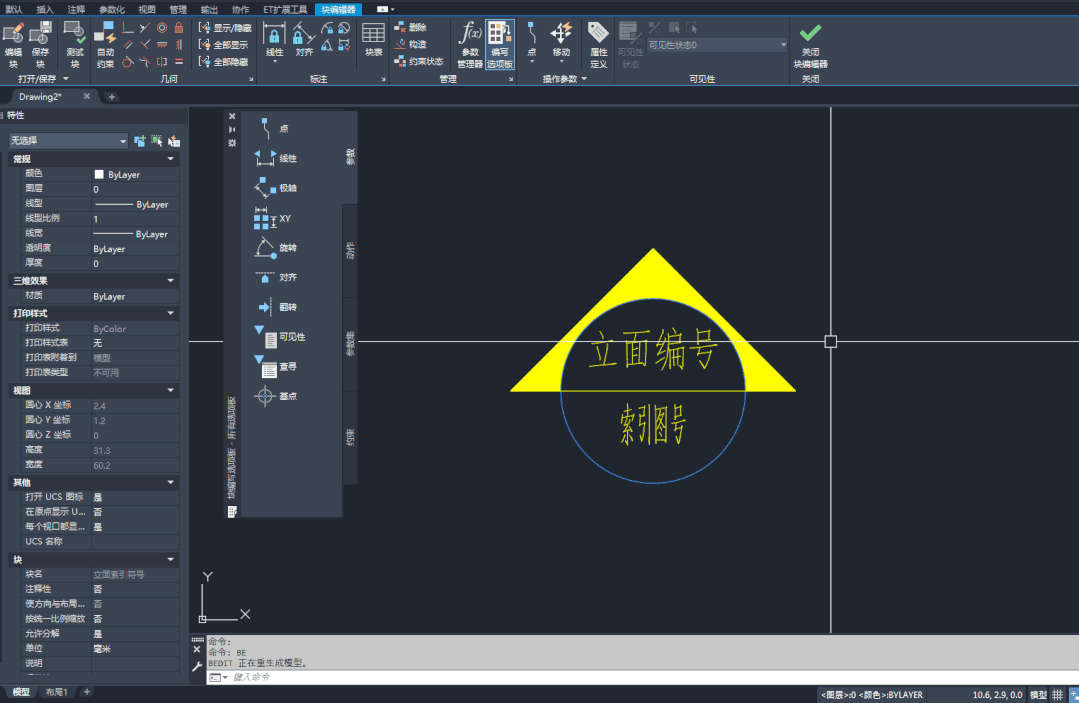Click the 线型比例 value field
This screenshot has width=1079, height=703.
coord(135,219)
